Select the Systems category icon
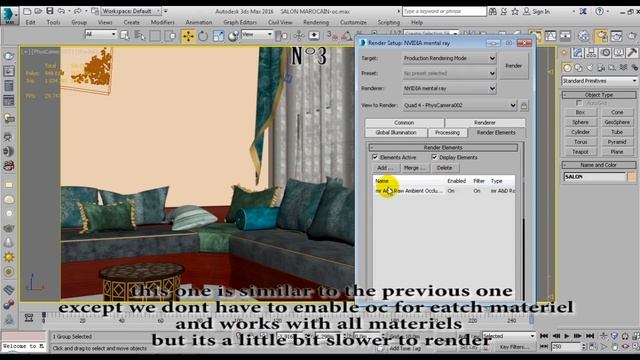 click(x=634, y=67)
